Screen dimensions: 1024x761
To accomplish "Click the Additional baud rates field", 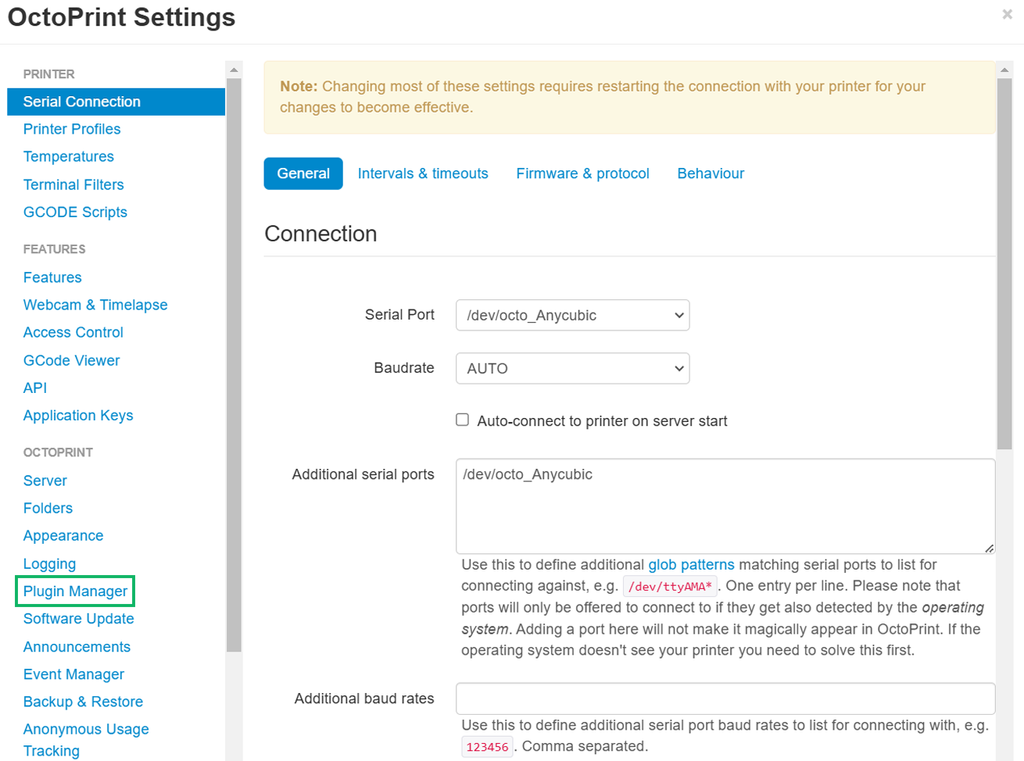I will [725, 698].
